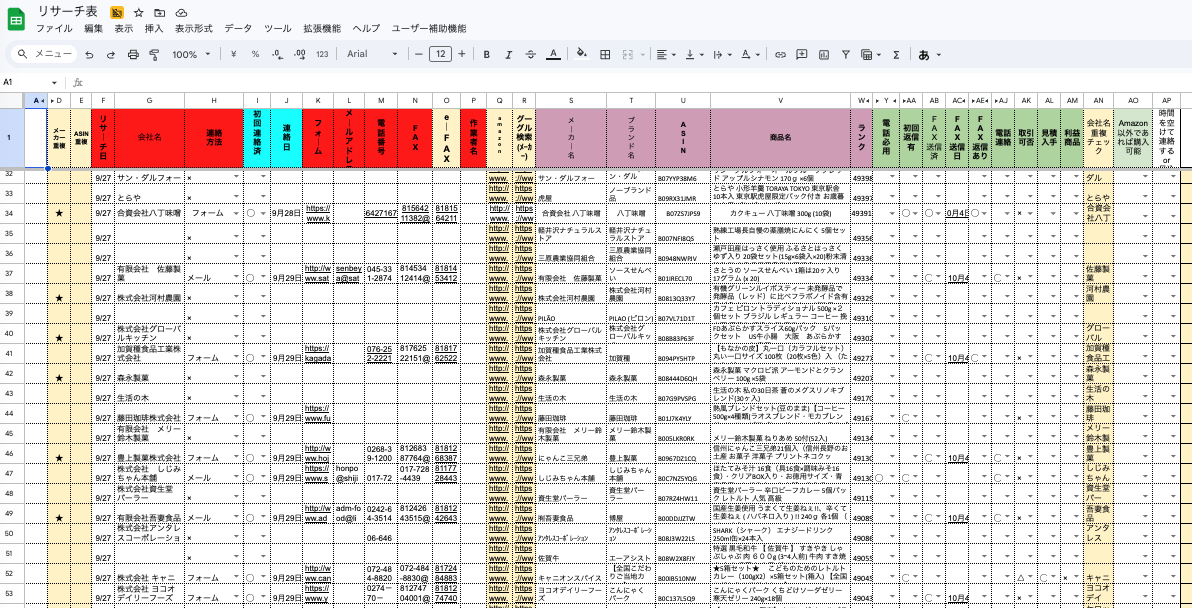The height and width of the screenshot is (608, 1192).
Task: Click the yellow icon next to document title
Action: click(116, 13)
